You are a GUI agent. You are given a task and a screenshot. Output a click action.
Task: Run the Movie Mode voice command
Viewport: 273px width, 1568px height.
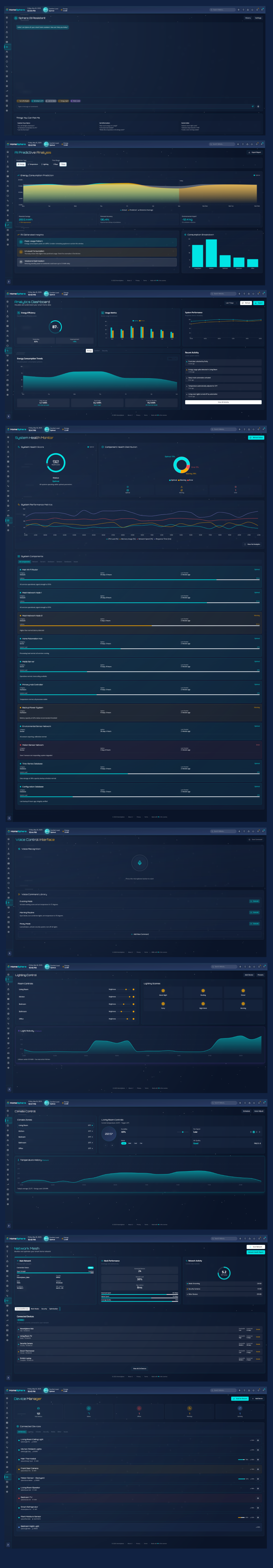[x=254, y=923]
